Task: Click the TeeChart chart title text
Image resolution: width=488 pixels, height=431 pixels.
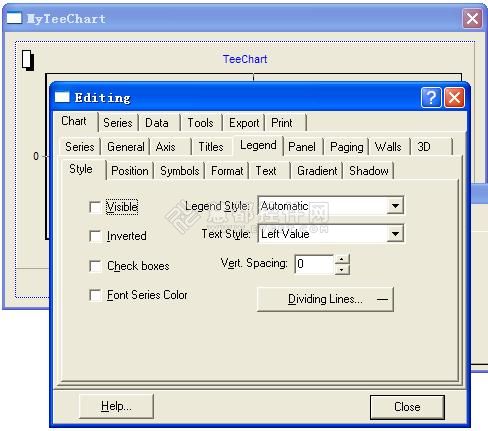Action: pos(245,59)
